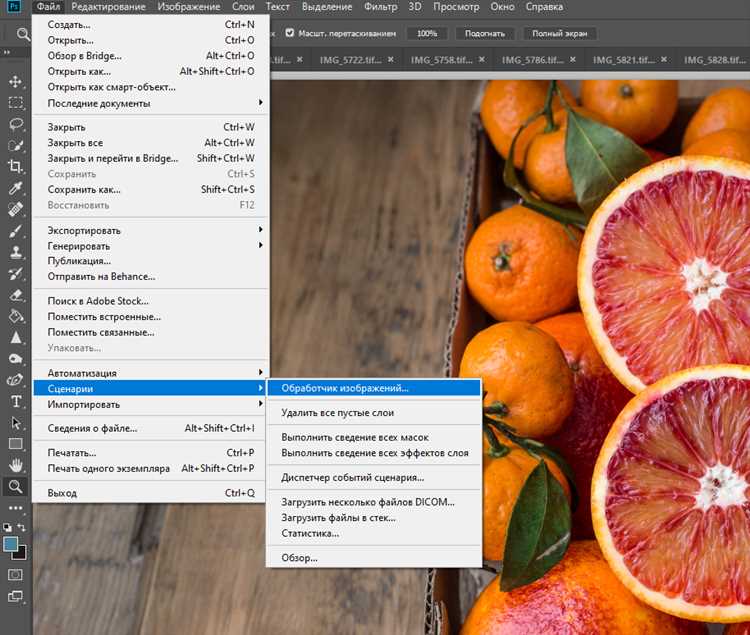
Task: Select the Zoom magnifier tool in toolbar
Action: (x=15, y=487)
